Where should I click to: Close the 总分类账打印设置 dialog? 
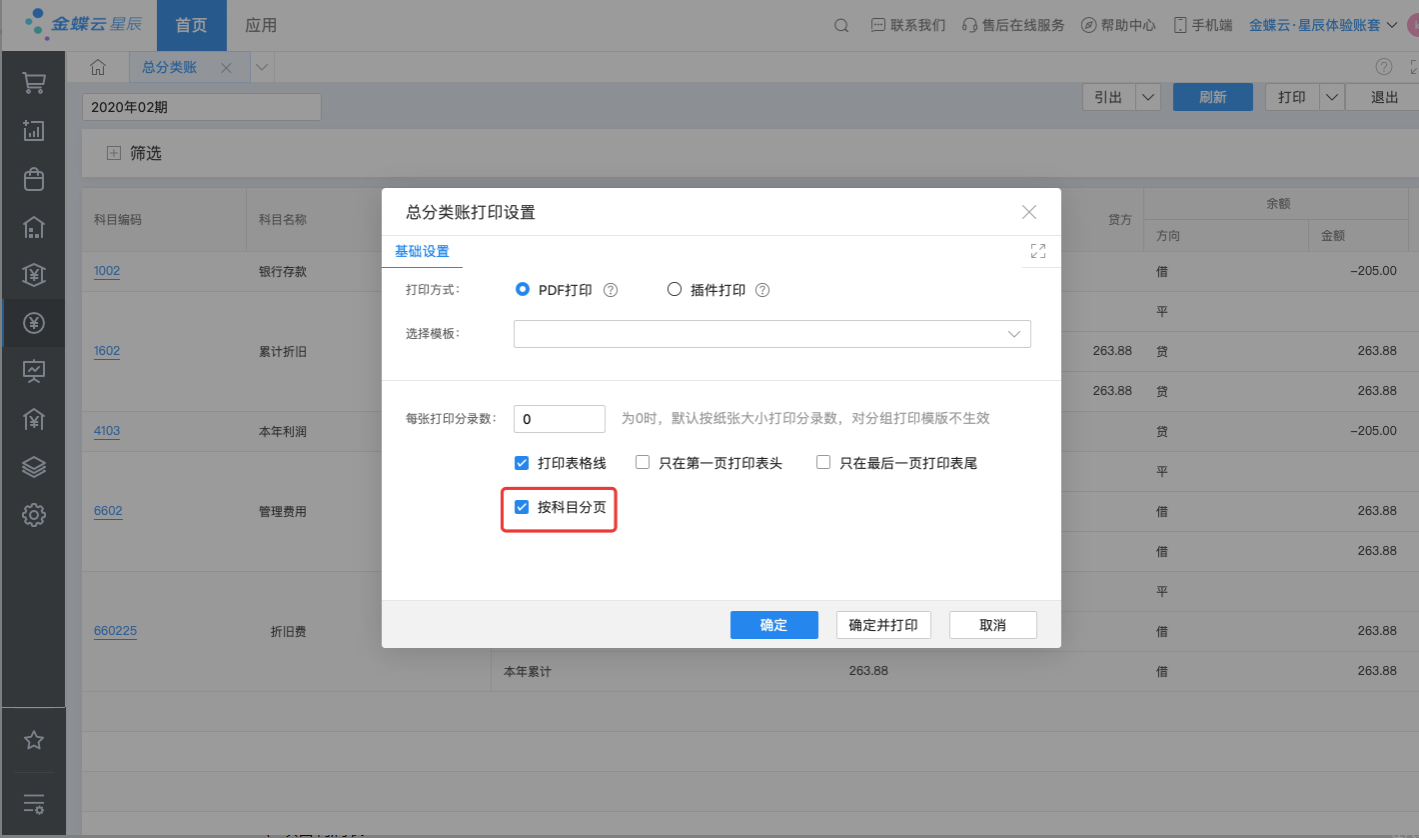(x=1029, y=212)
